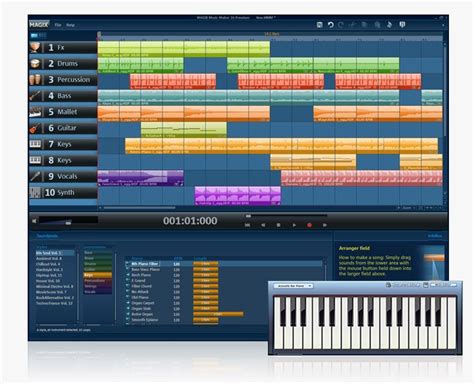Click the MAGIX logo

click(39, 25)
